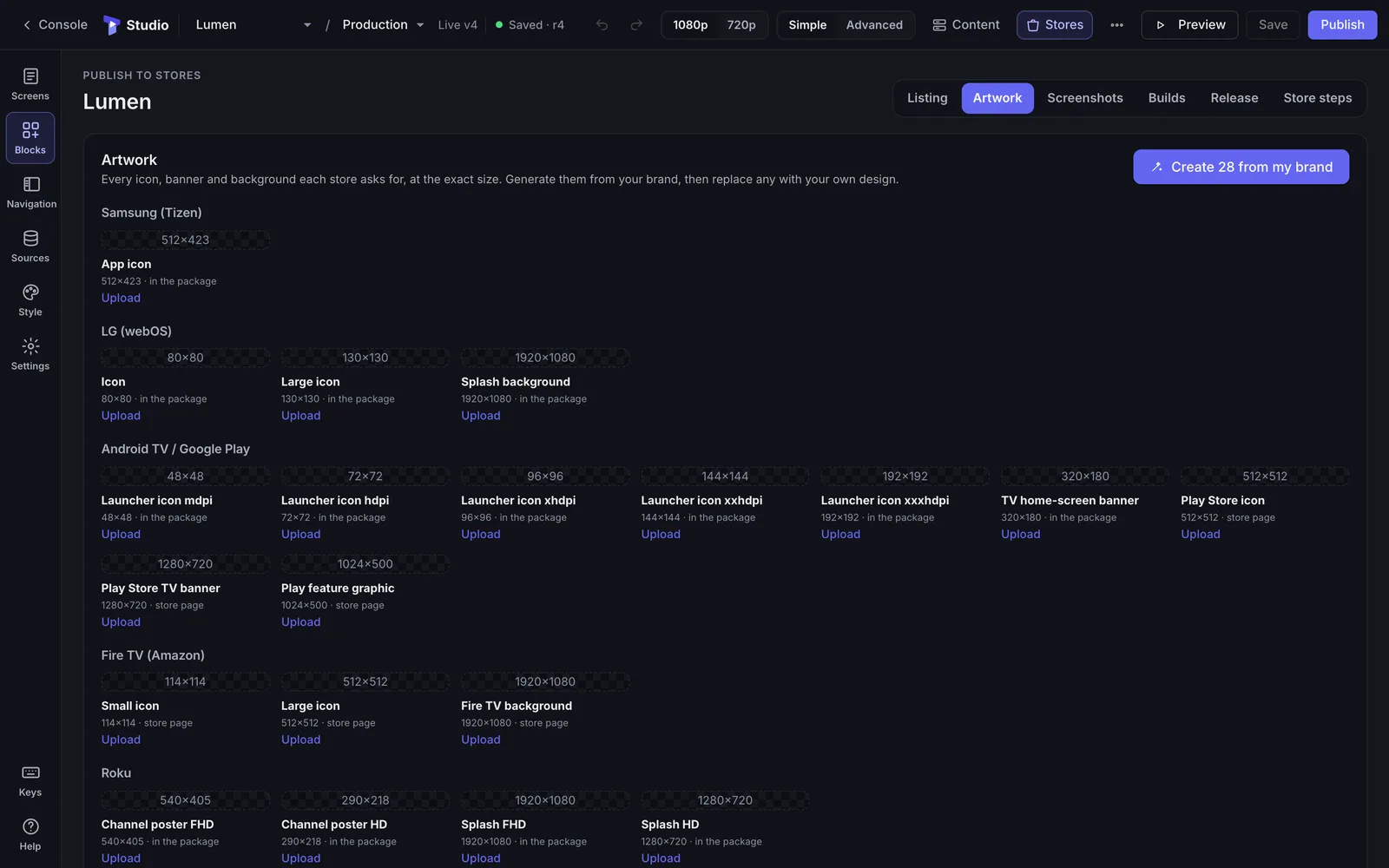This screenshot has height=868, width=1389.
Task: Upload the Fire TV background
Action: tap(480, 740)
